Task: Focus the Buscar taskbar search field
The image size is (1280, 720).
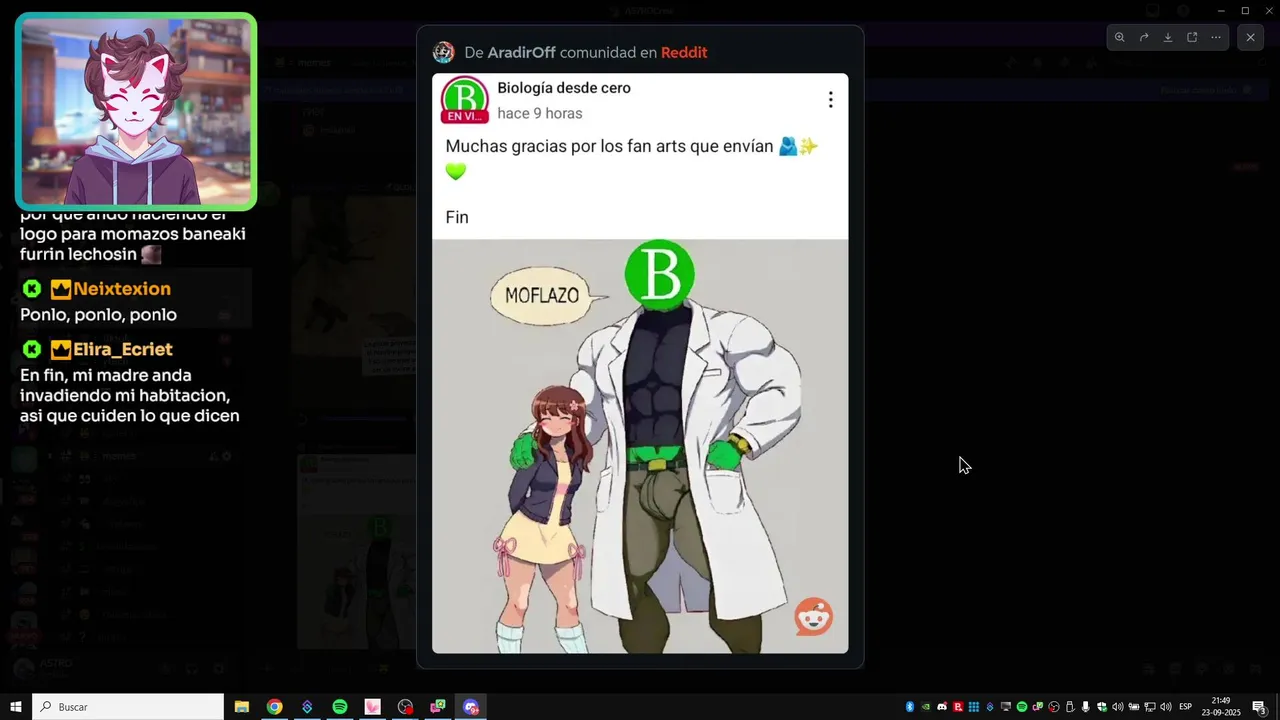Action: coord(128,707)
